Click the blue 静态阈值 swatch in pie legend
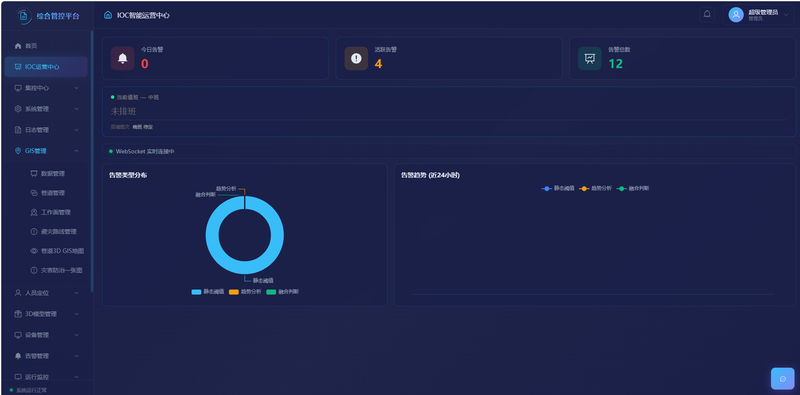Image resolution: width=800 pixels, height=395 pixels. pyautogui.click(x=196, y=292)
